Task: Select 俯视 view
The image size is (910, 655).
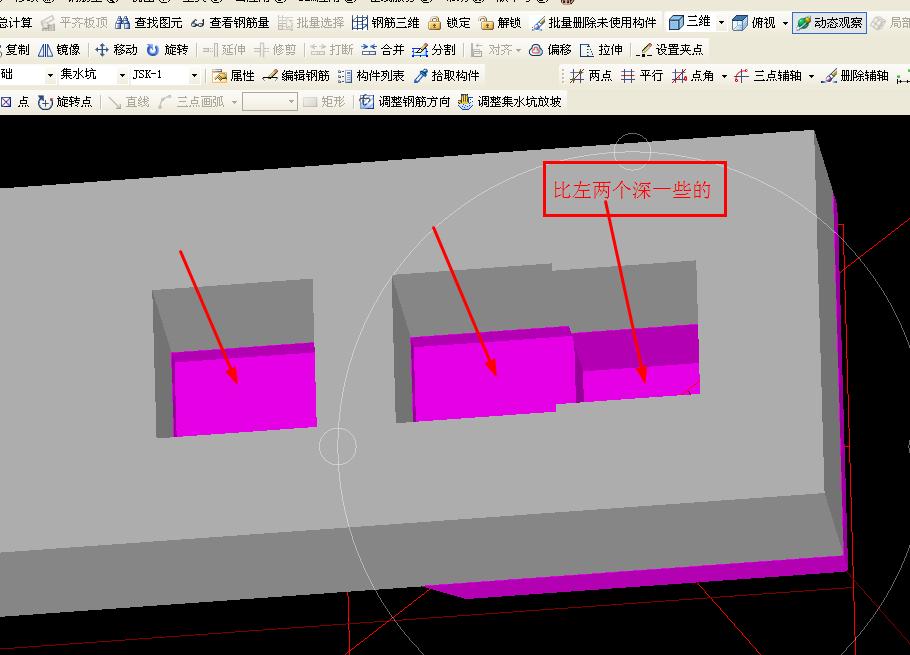Action: click(753, 23)
